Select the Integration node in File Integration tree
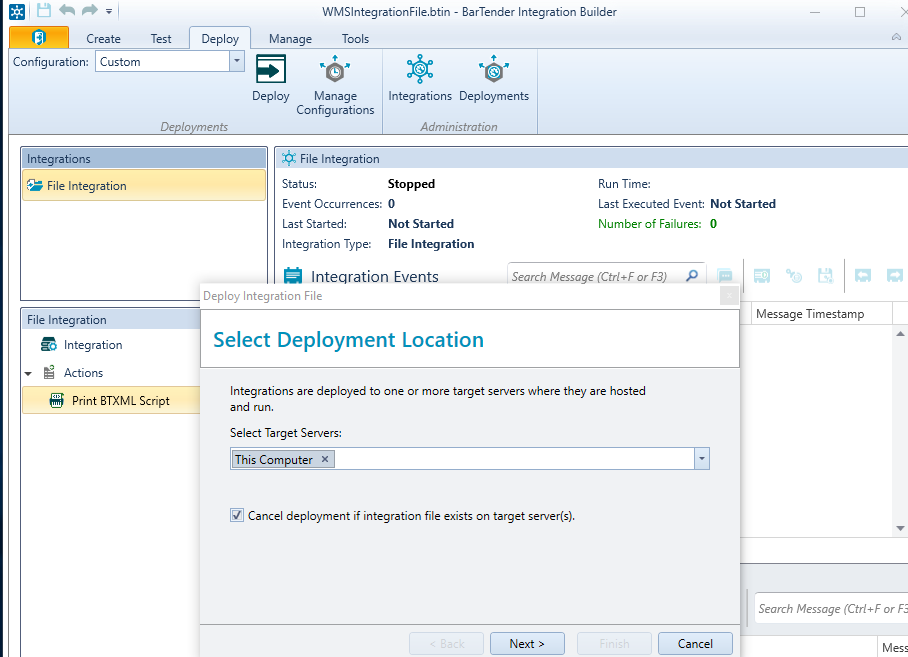The width and height of the screenshot is (908, 657). (93, 345)
